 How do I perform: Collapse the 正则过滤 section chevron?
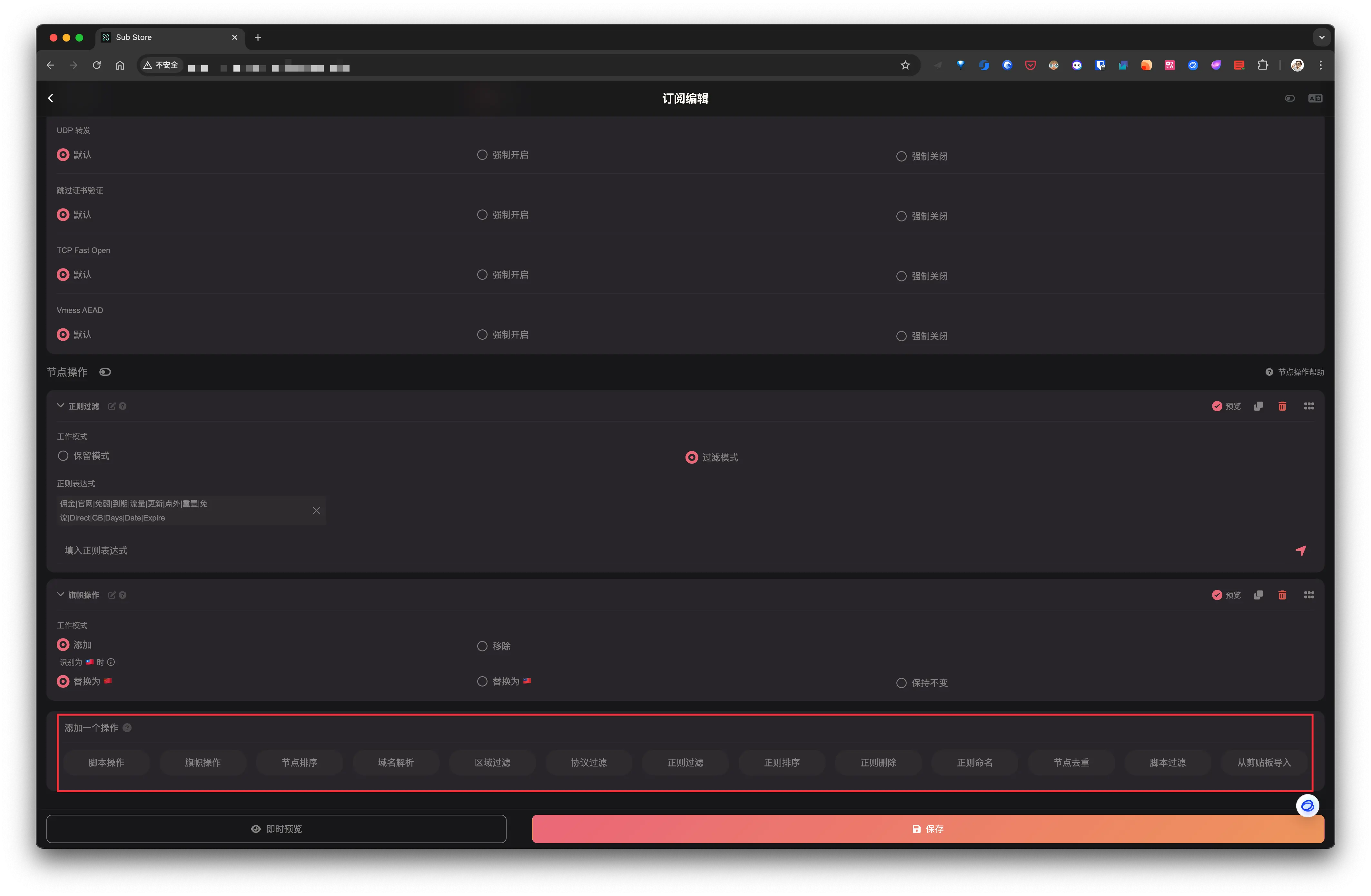pos(61,405)
